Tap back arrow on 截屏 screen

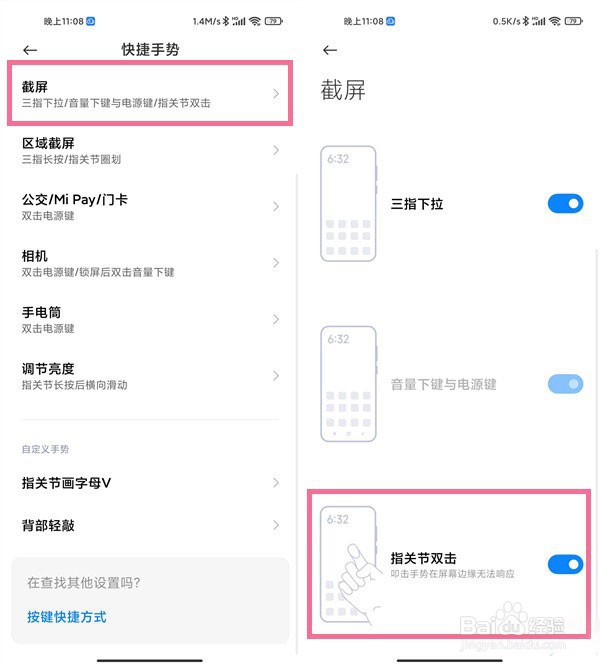point(330,50)
